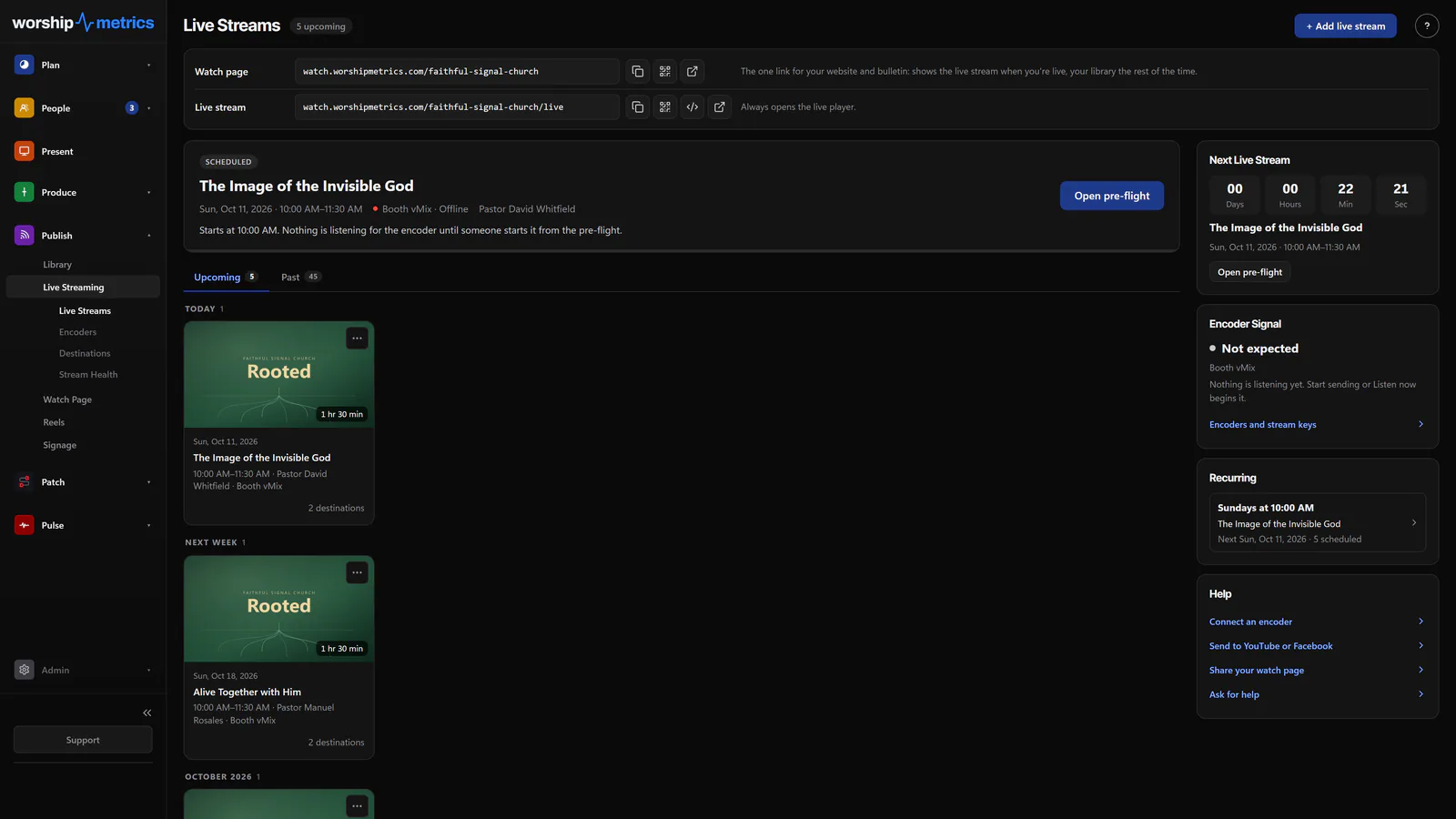Viewport: 1456px width, 819px height.
Task: Switch to the Upcoming tab
Action: pyautogui.click(x=226, y=278)
